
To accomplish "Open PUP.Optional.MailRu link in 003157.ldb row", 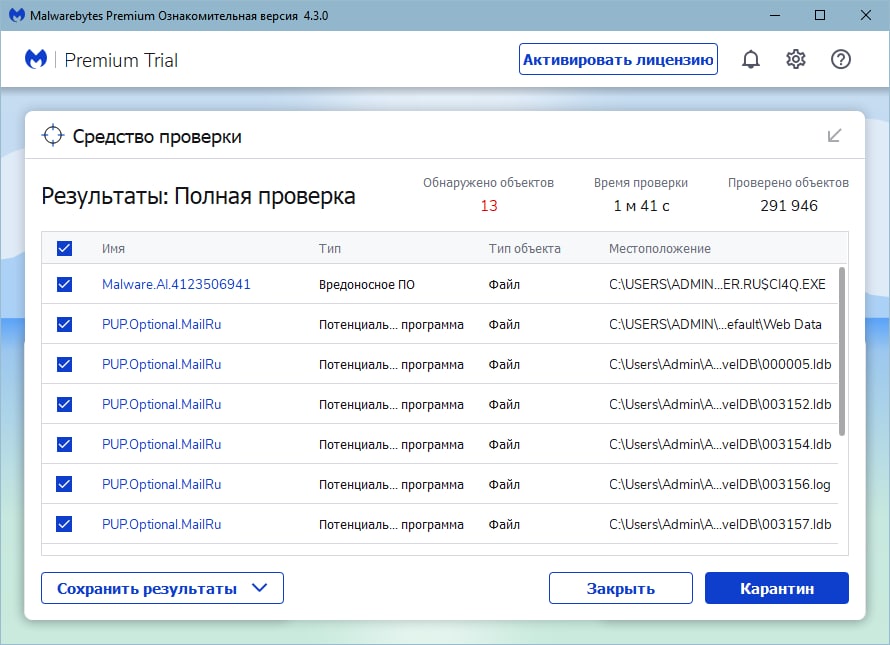I will [161, 524].
